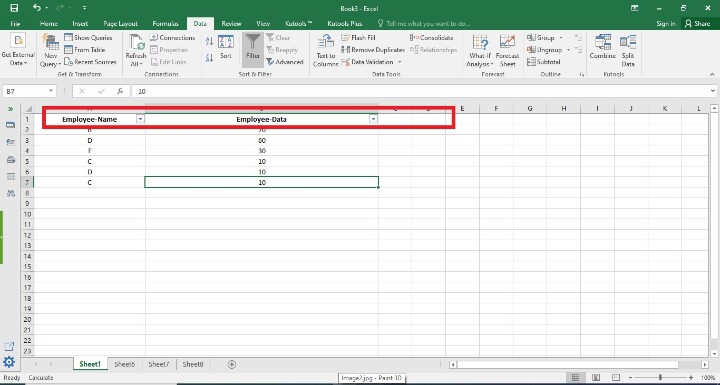Viewport: 720px width, 385px height.
Task: Click Remove Duplicates
Action: pos(373,50)
